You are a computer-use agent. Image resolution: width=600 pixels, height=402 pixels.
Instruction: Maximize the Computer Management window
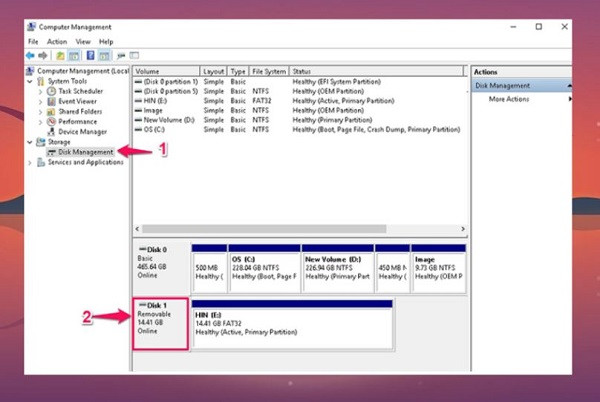(x=539, y=27)
